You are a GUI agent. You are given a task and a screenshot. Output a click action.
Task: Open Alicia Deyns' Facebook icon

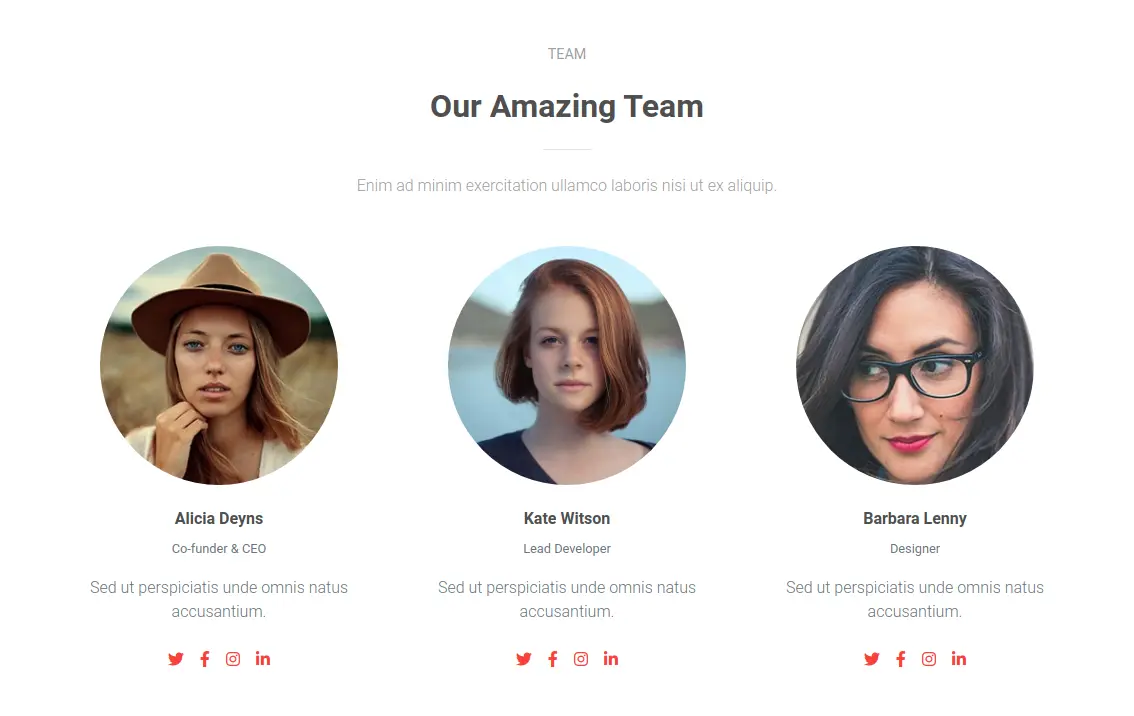coord(205,659)
